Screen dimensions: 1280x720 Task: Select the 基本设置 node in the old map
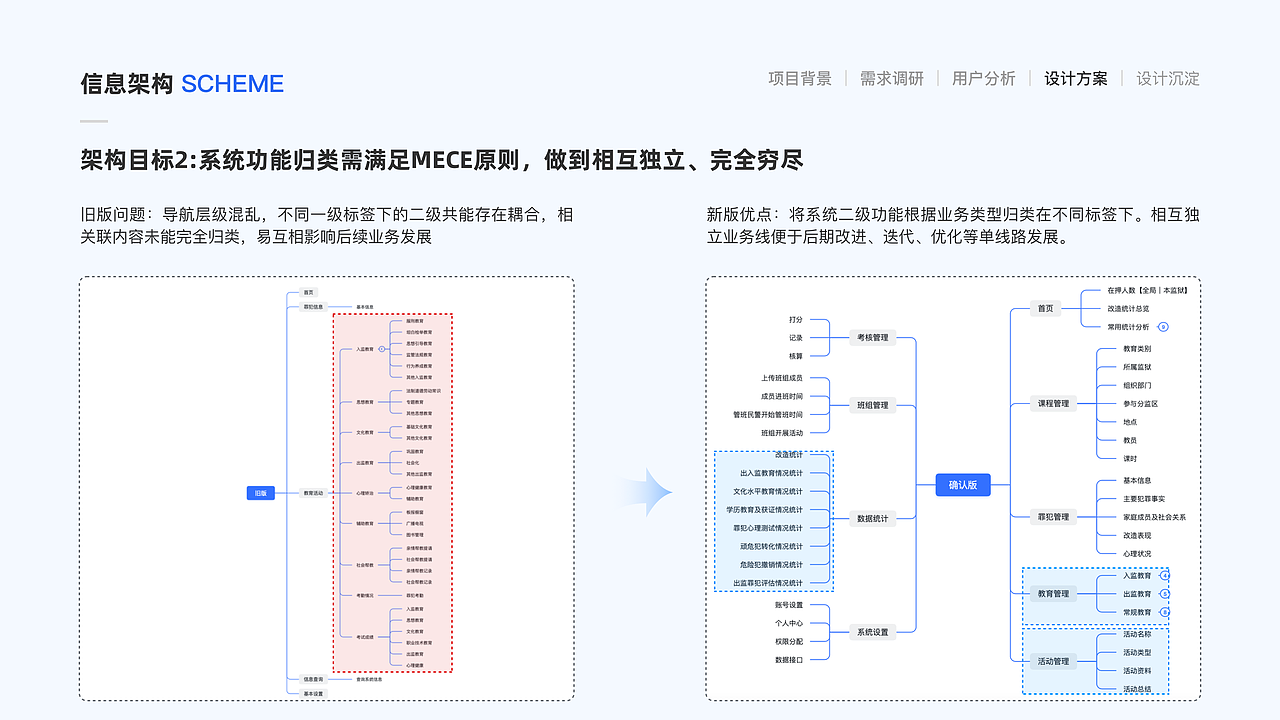coord(313,692)
